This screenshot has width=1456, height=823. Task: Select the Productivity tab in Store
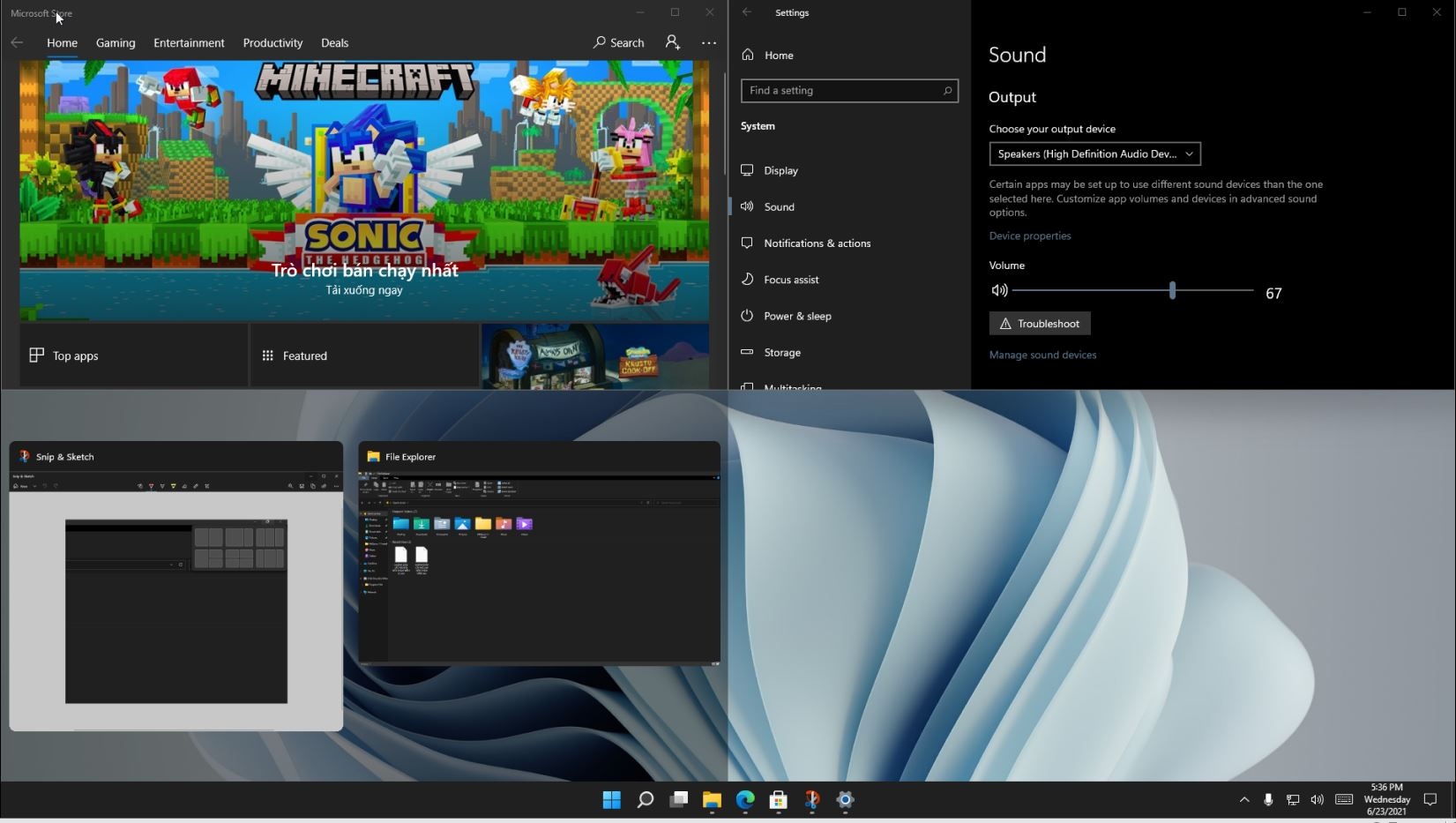pyautogui.click(x=273, y=42)
